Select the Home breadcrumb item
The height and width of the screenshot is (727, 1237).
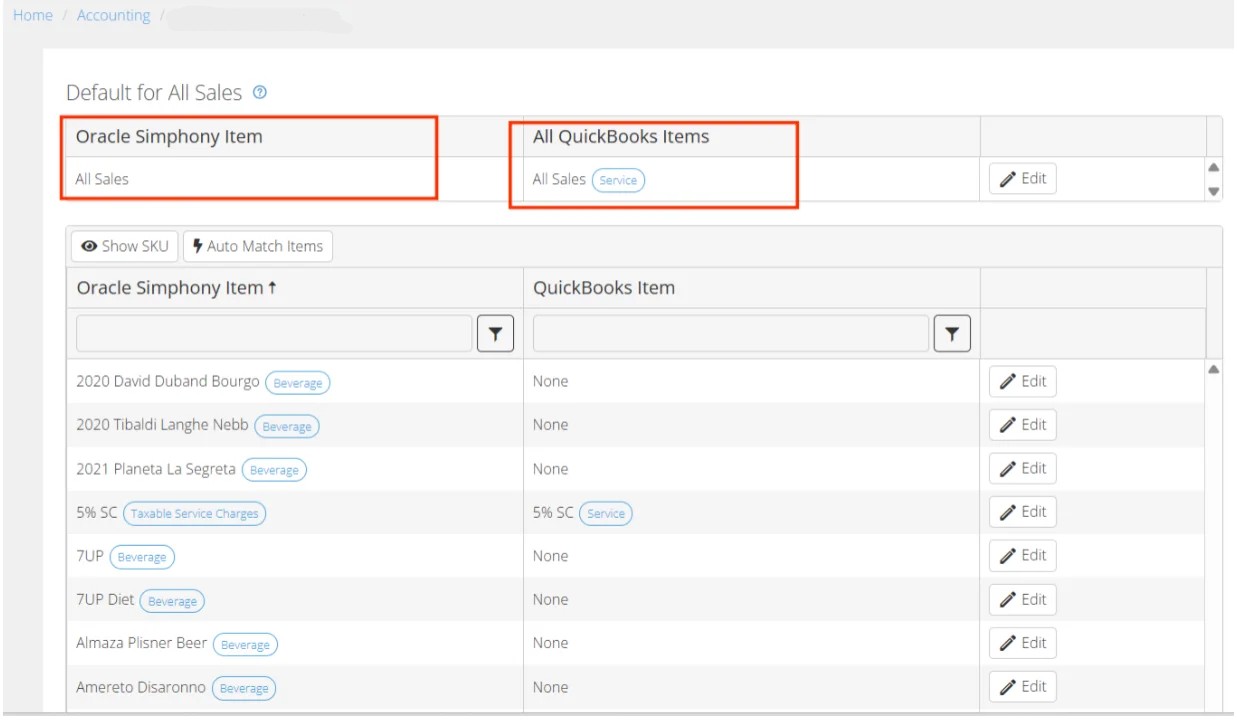(33, 15)
